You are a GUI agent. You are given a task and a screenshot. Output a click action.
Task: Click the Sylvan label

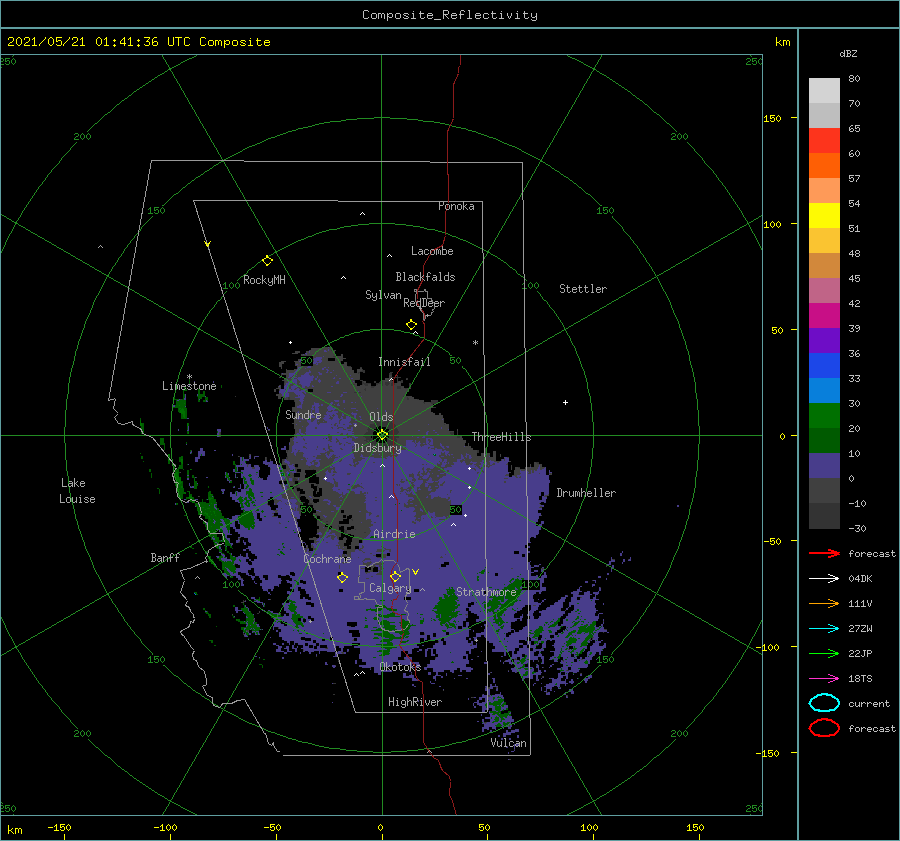tap(383, 295)
